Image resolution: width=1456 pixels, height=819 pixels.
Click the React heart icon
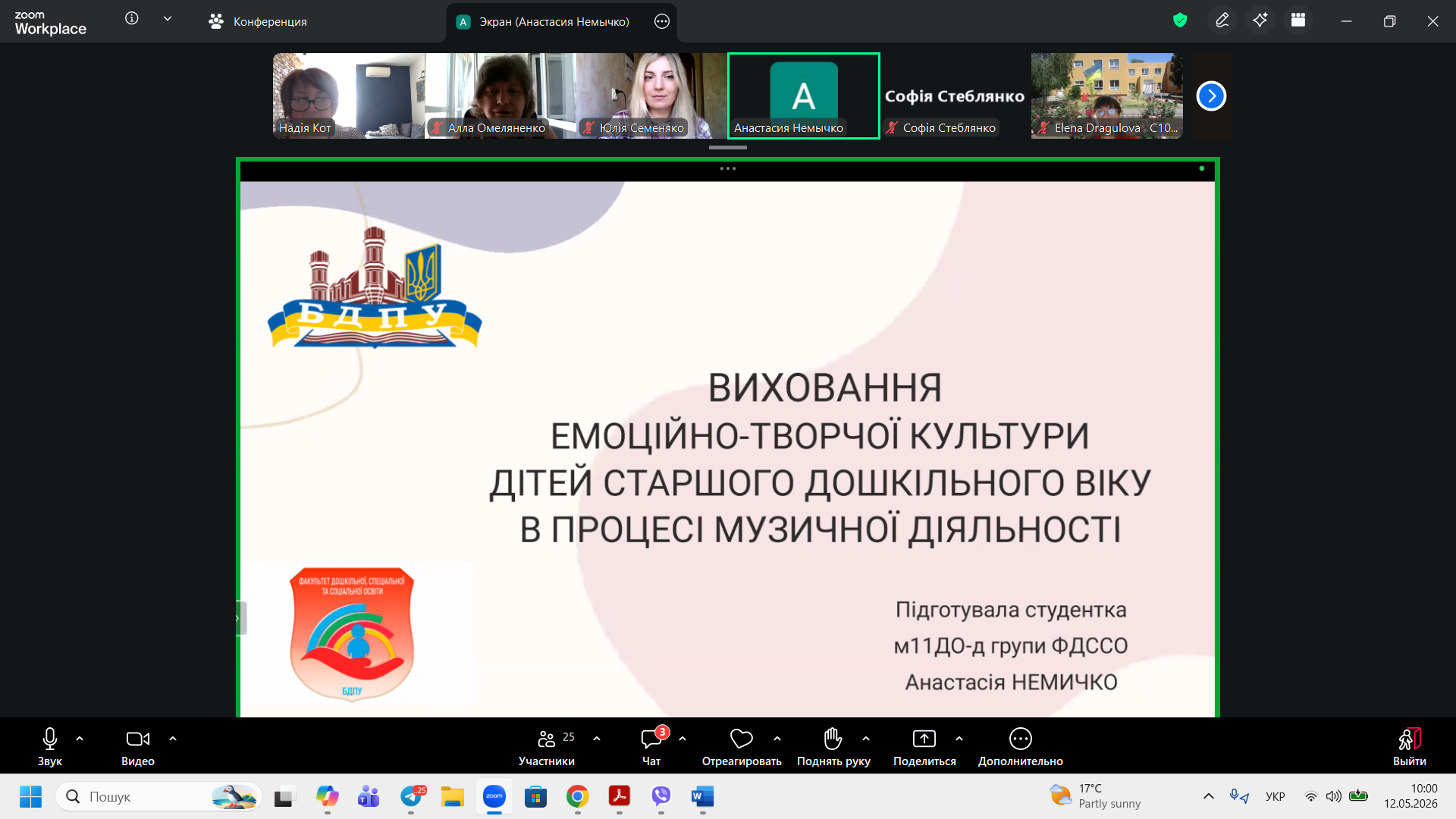click(x=741, y=739)
